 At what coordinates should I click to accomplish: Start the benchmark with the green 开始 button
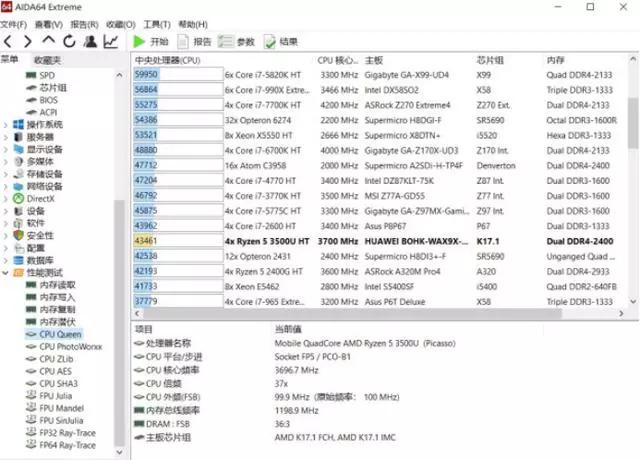point(151,42)
